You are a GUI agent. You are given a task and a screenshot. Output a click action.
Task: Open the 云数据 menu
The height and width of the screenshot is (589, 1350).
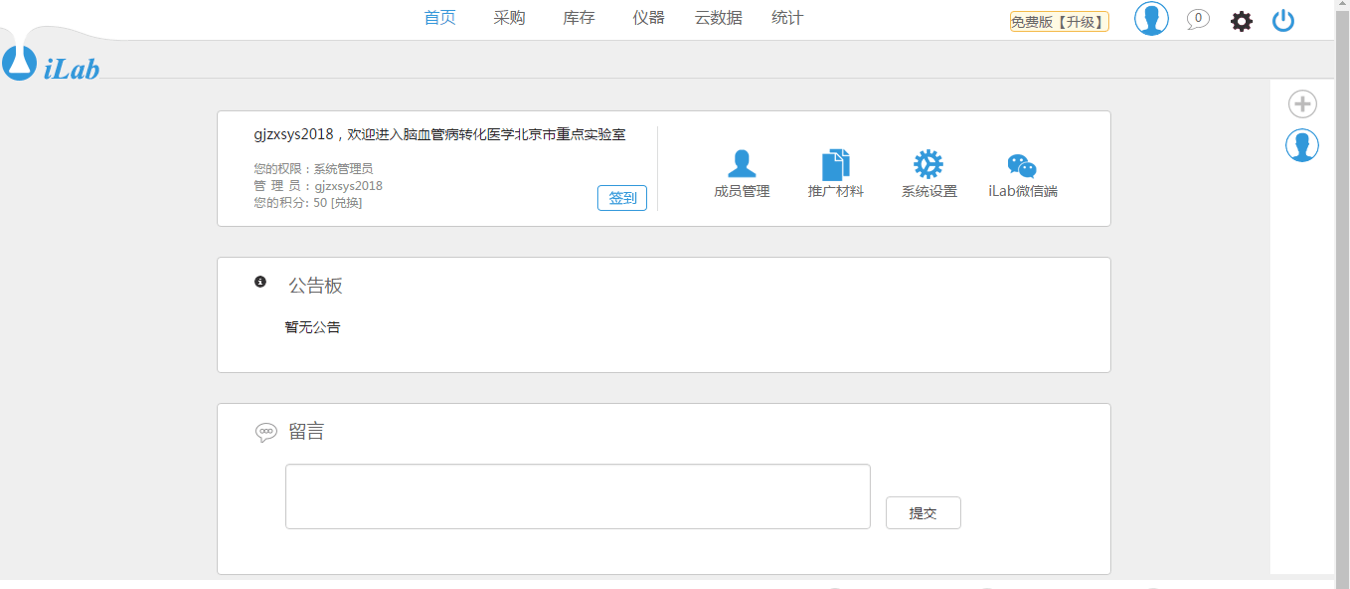click(x=719, y=18)
